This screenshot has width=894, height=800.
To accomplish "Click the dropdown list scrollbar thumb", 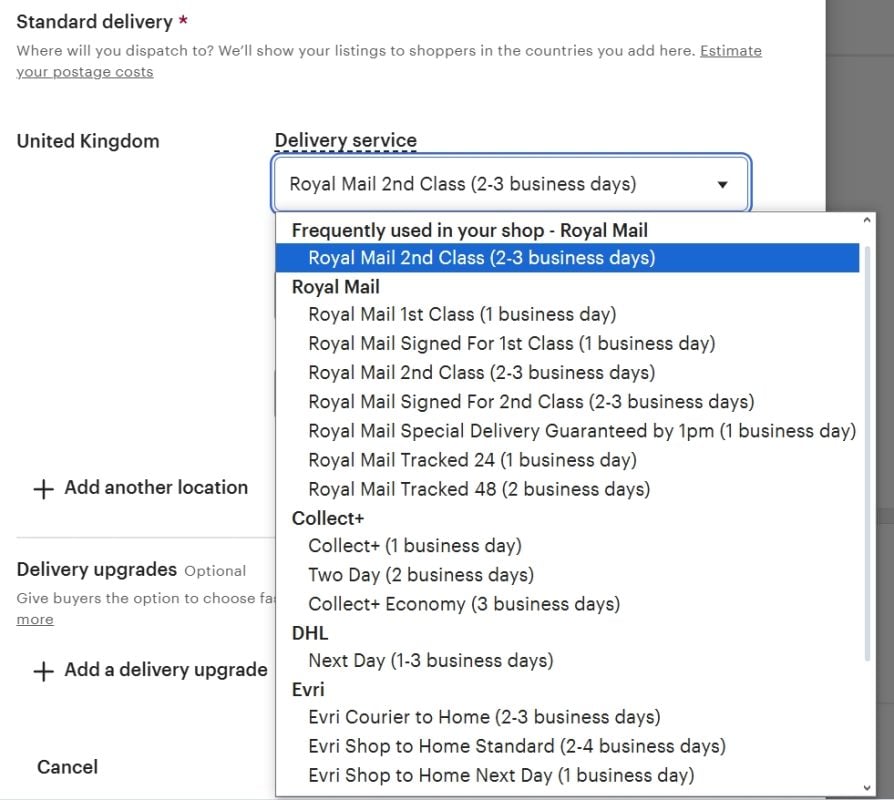I will click(867, 453).
